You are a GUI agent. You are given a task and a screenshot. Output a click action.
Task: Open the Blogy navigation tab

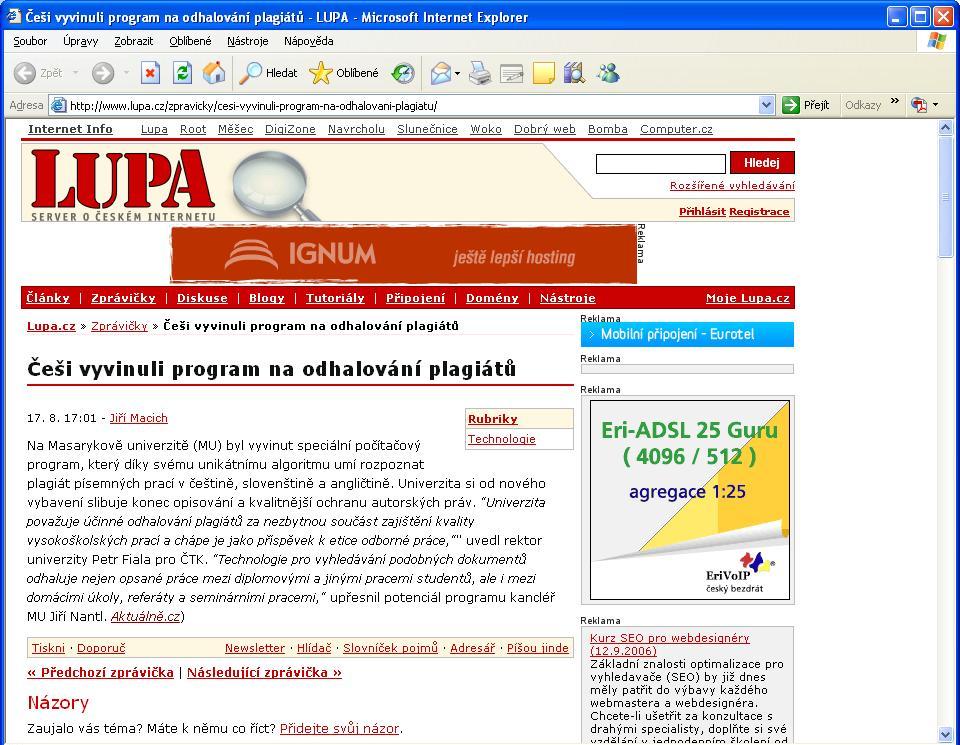point(266,298)
